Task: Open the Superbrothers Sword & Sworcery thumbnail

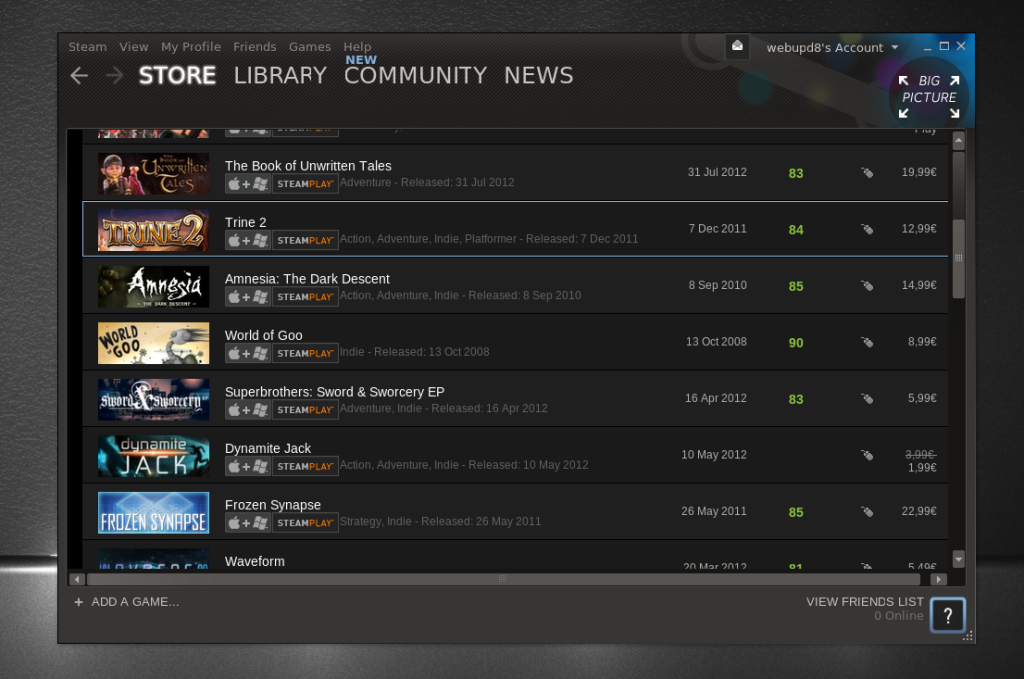Action: tap(153, 400)
